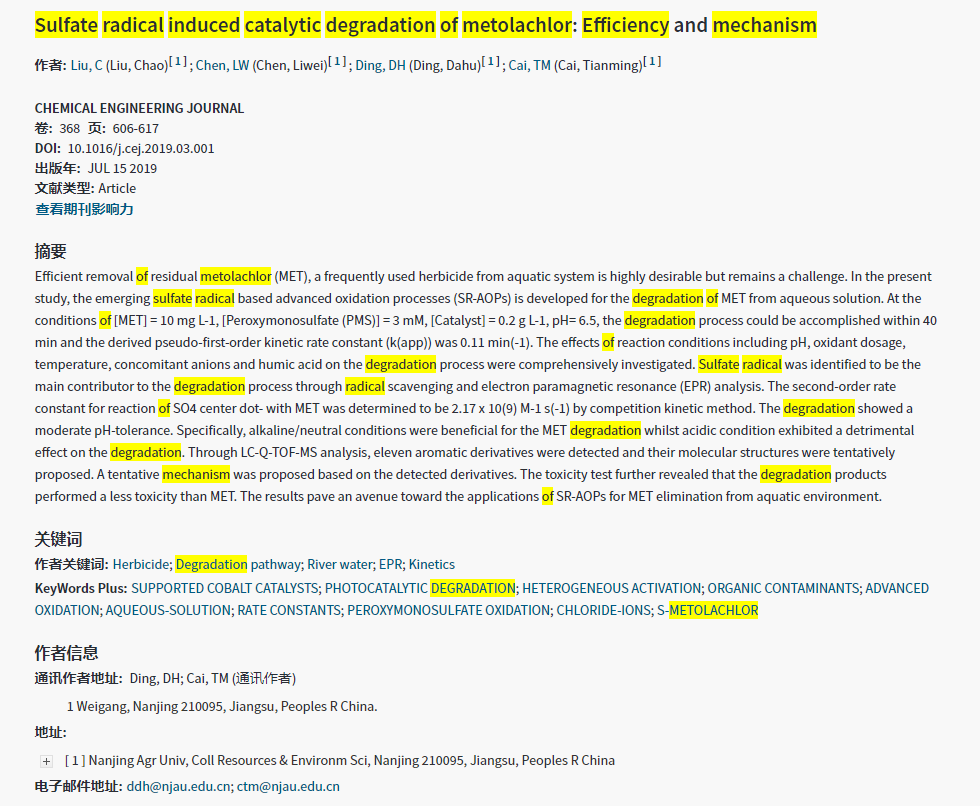Open PHOTOCATALYTIC DEGRADATION keyword link
Image resolution: width=980 pixels, height=806 pixels.
pyautogui.click(x=420, y=588)
